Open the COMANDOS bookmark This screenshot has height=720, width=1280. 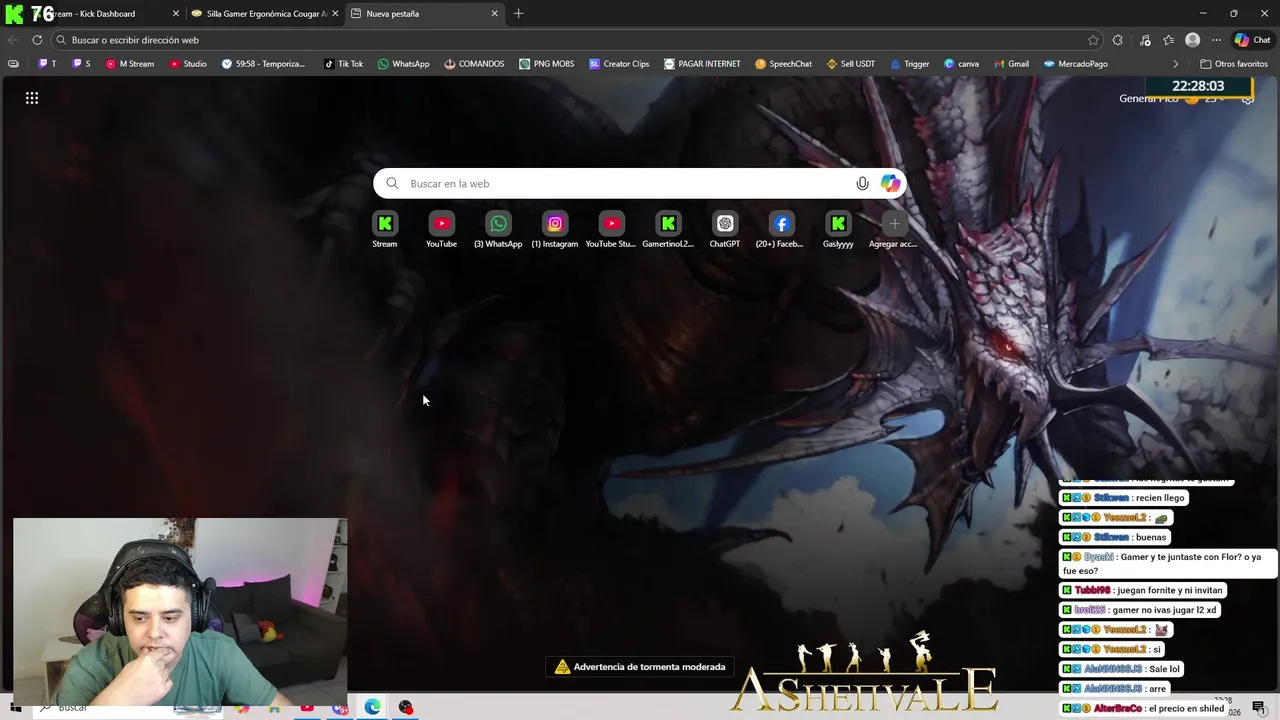click(474, 64)
